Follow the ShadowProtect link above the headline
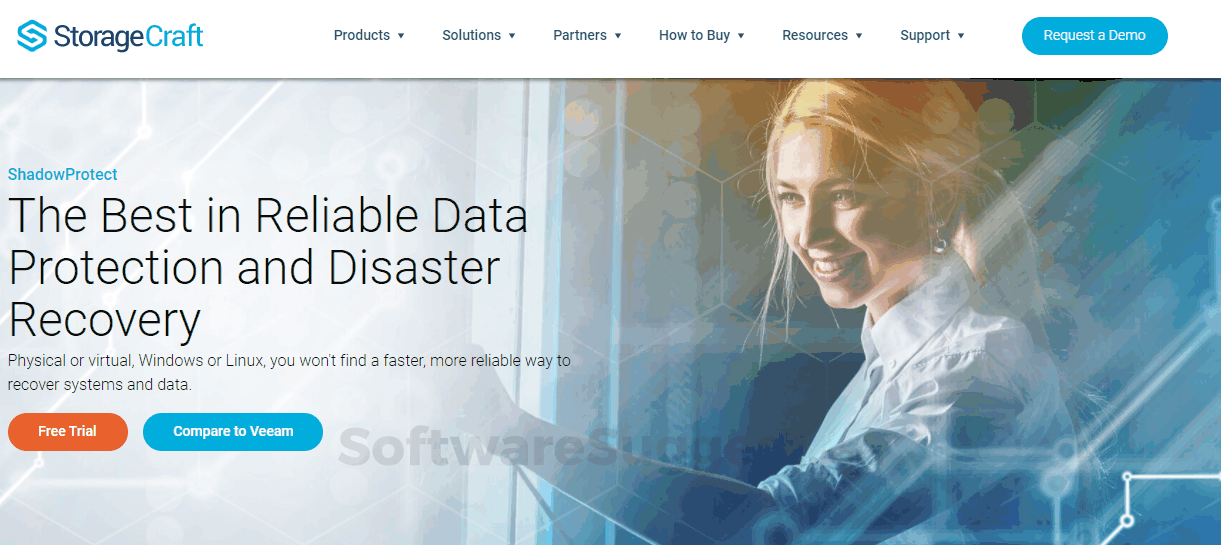 63,174
